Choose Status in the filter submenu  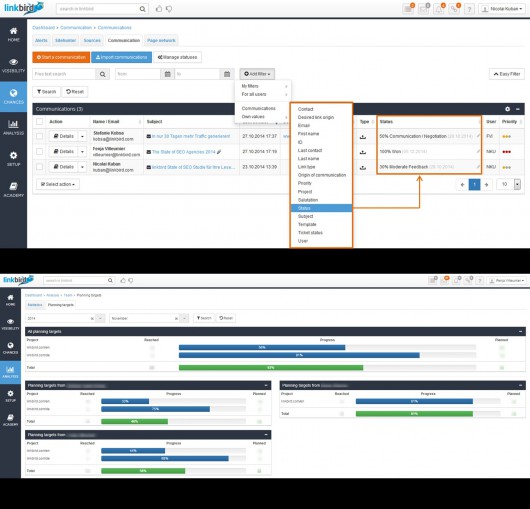pyautogui.click(x=321, y=208)
